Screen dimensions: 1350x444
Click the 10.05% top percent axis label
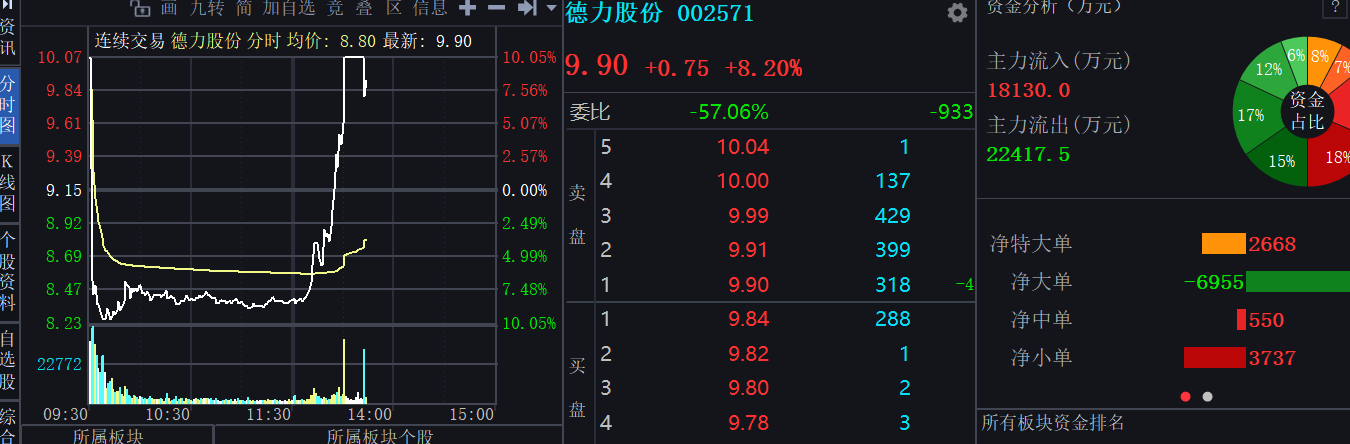coord(529,57)
